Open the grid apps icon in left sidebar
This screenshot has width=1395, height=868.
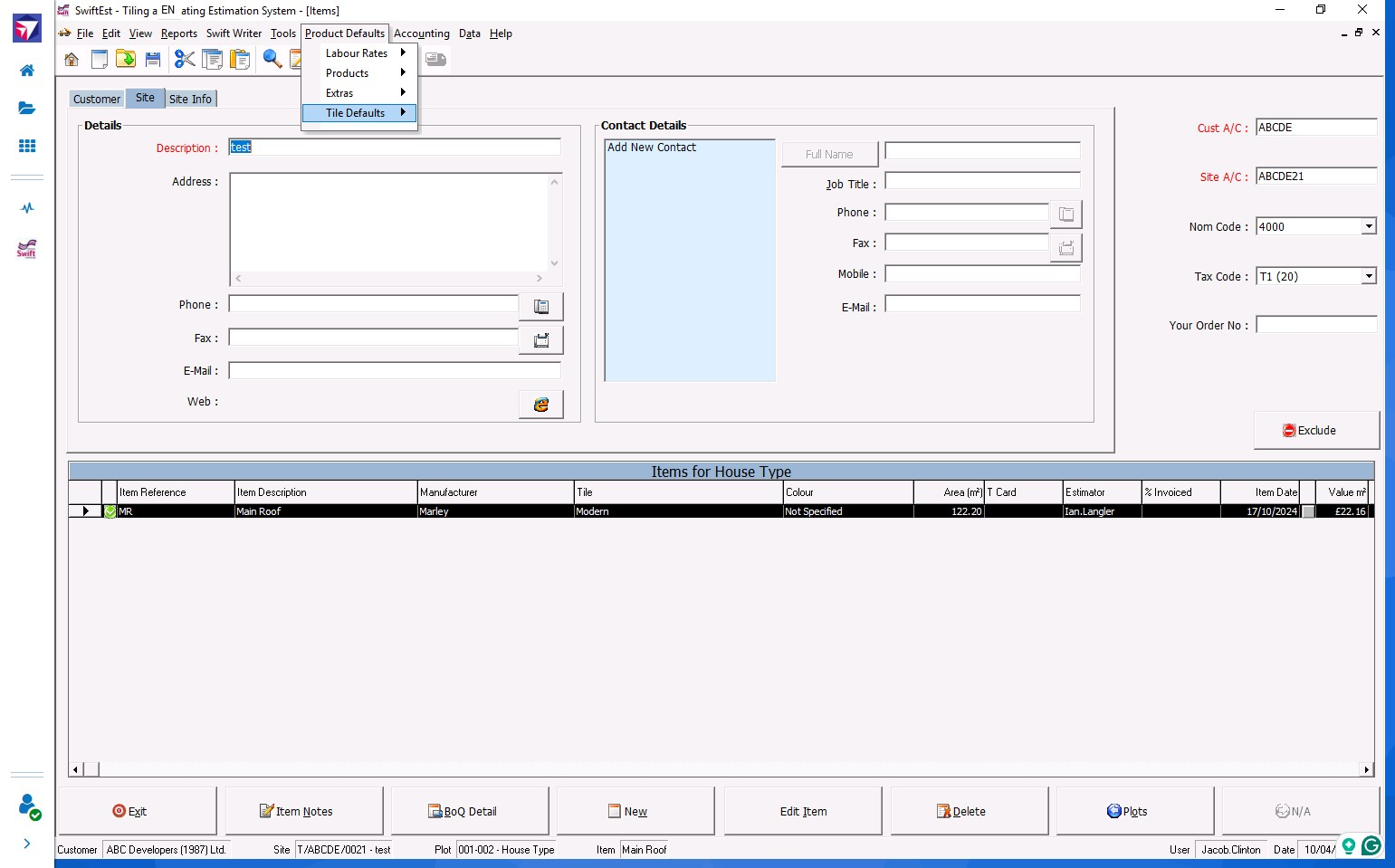(x=27, y=146)
